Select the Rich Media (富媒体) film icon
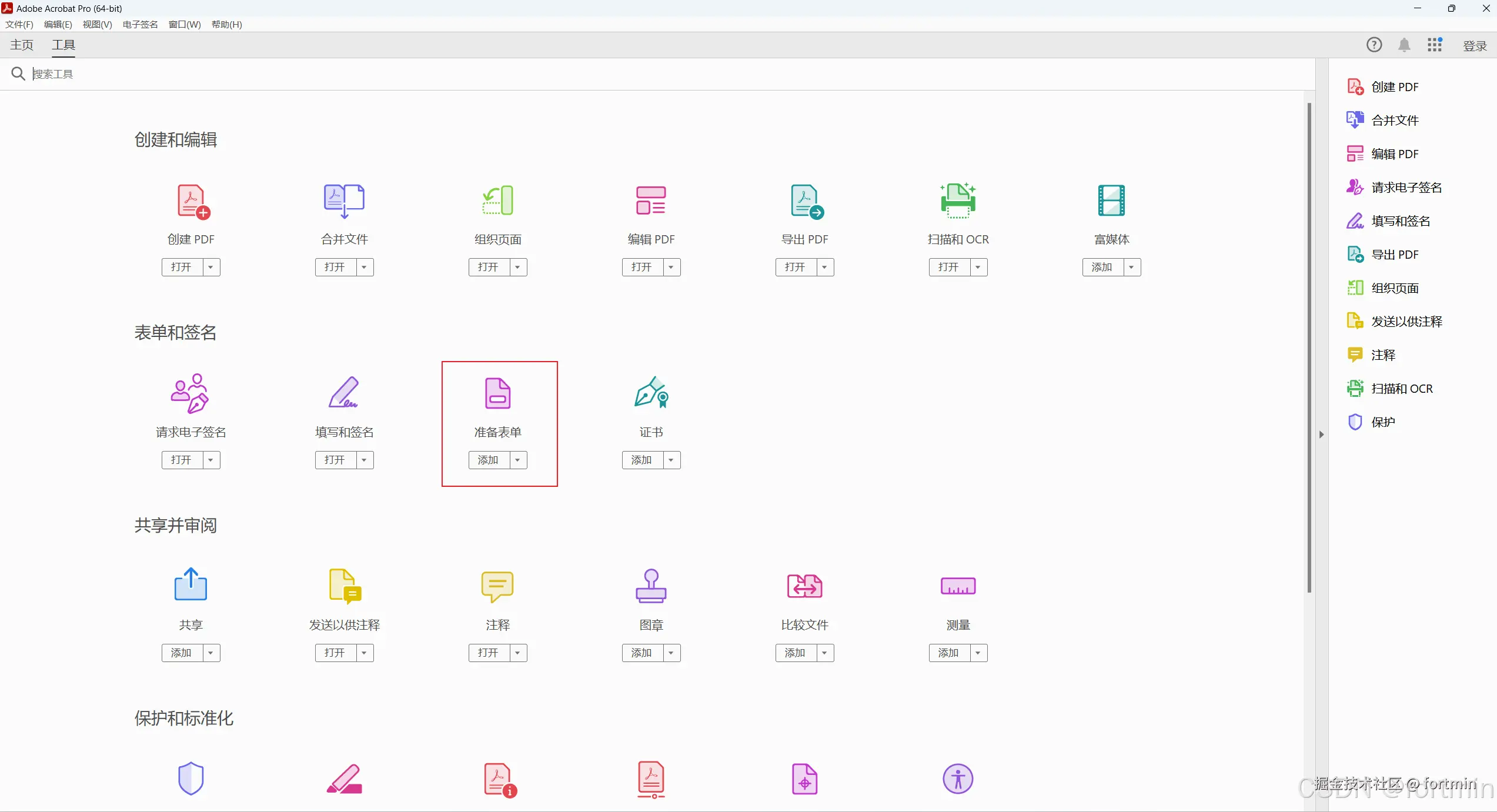This screenshot has height=812, width=1497. pos(1111,201)
